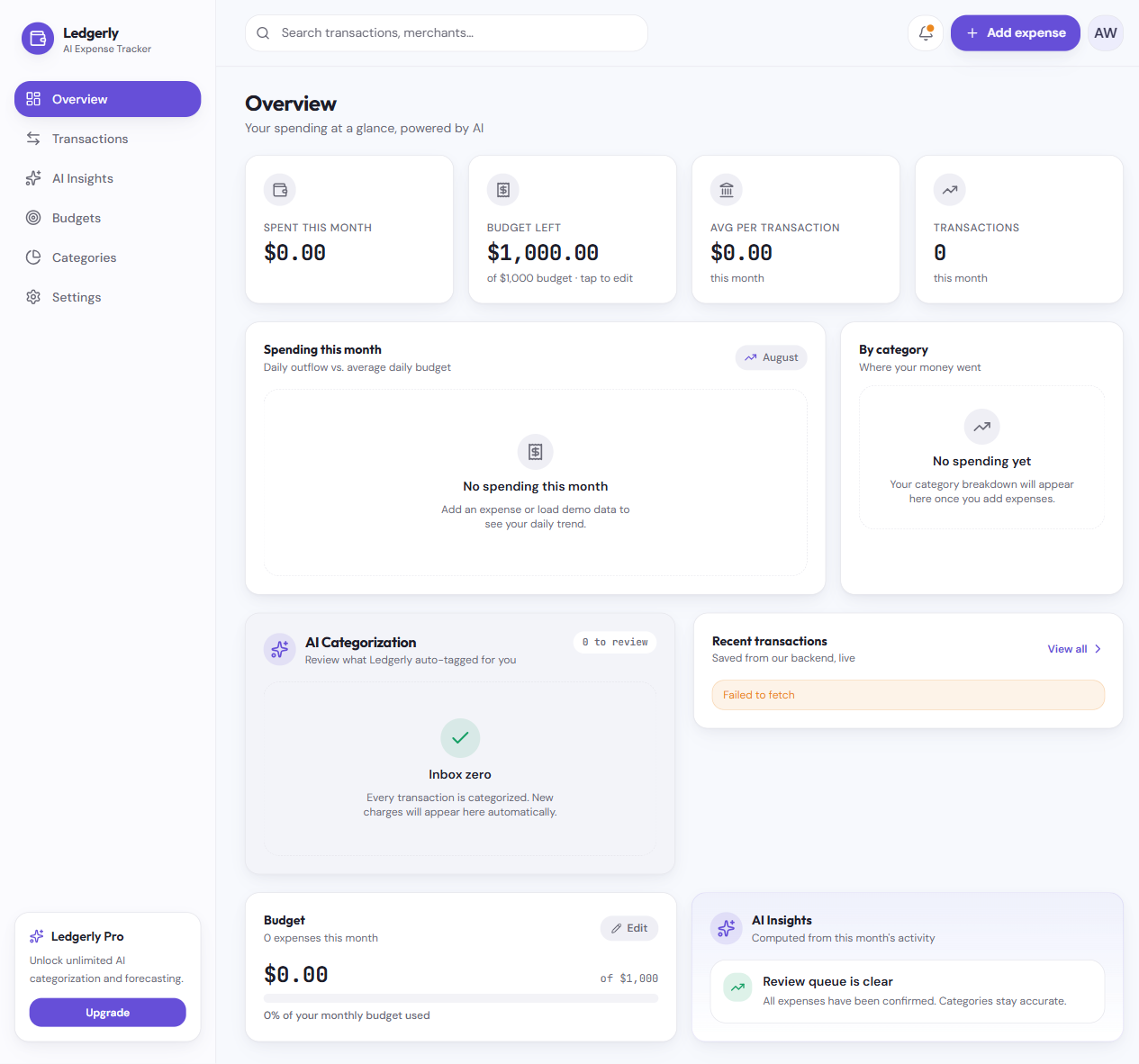1139x1064 pixels.
Task: Tap the Budget Left card to edit
Action: point(573,230)
